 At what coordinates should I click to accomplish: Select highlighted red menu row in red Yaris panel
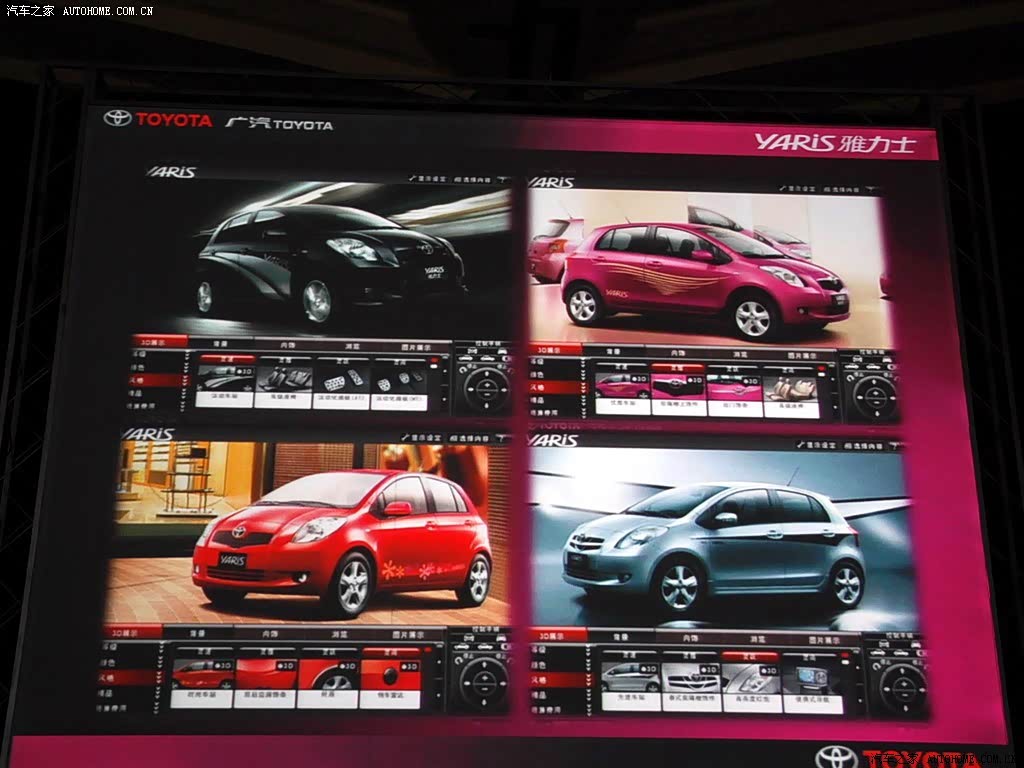click(x=129, y=678)
